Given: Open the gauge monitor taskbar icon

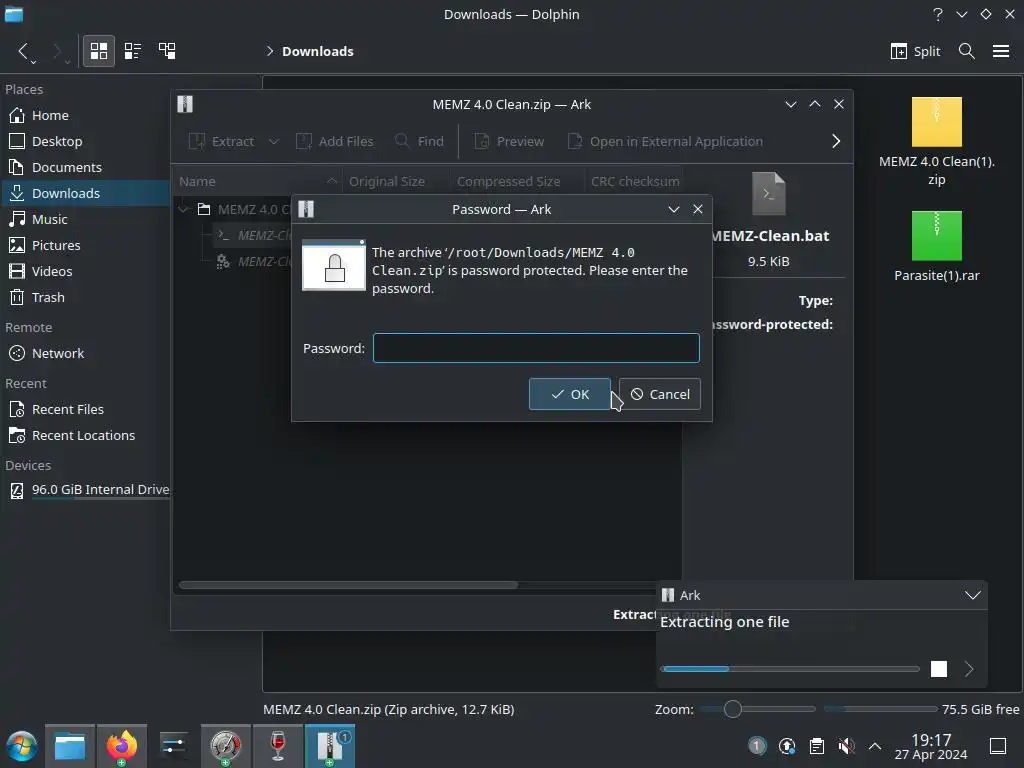Looking at the screenshot, I should [225, 746].
